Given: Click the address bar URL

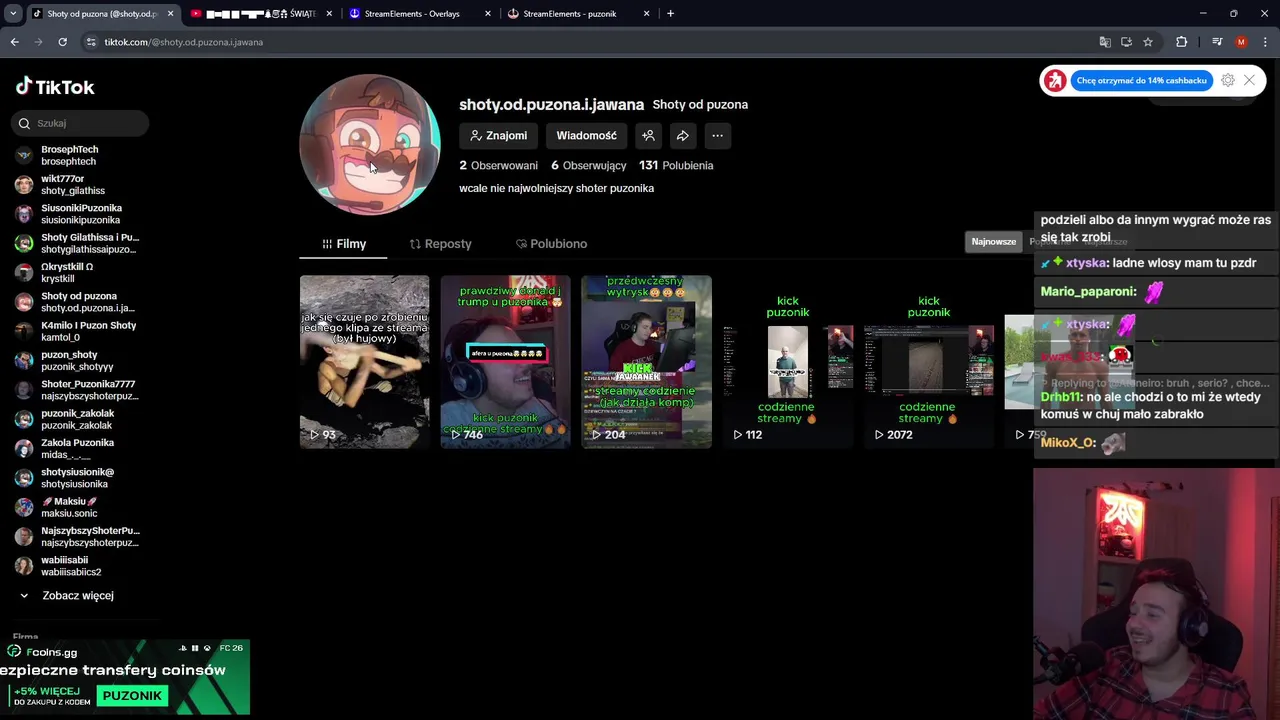Looking at the screenshot, I should 183,42.
